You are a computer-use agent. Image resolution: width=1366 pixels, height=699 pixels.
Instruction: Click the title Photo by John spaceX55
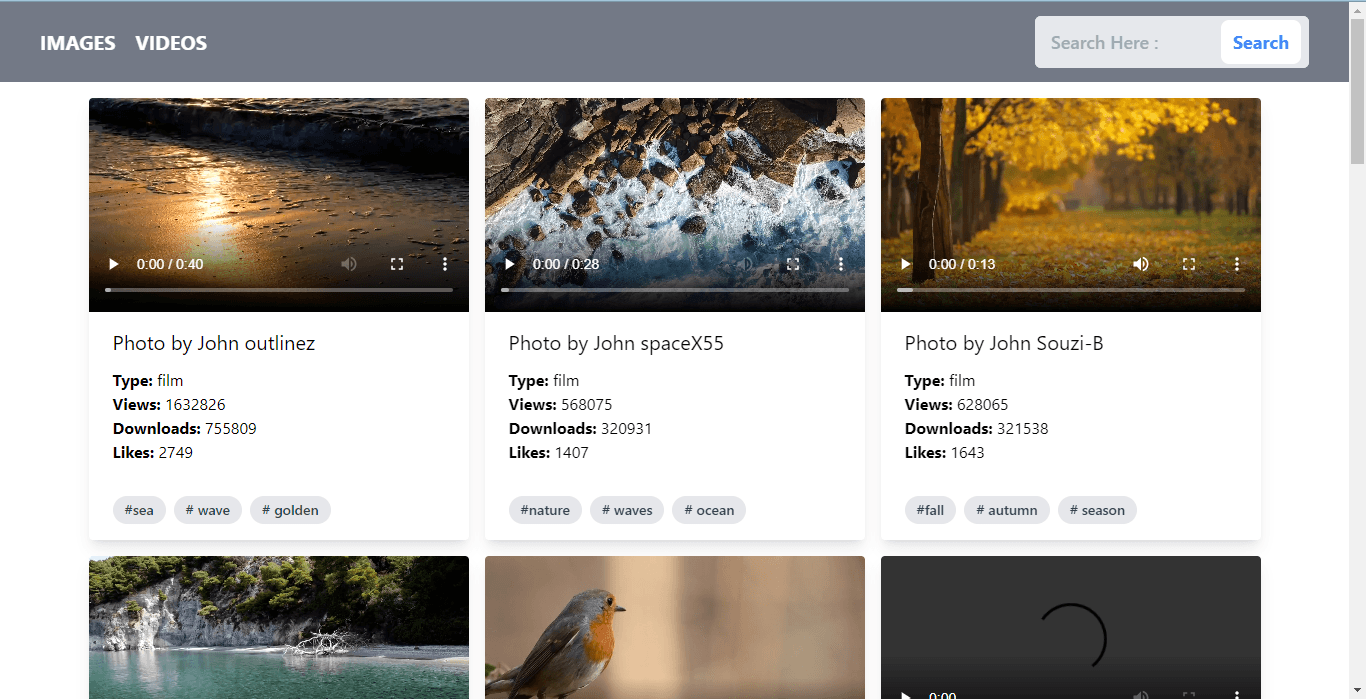(616, 343)
